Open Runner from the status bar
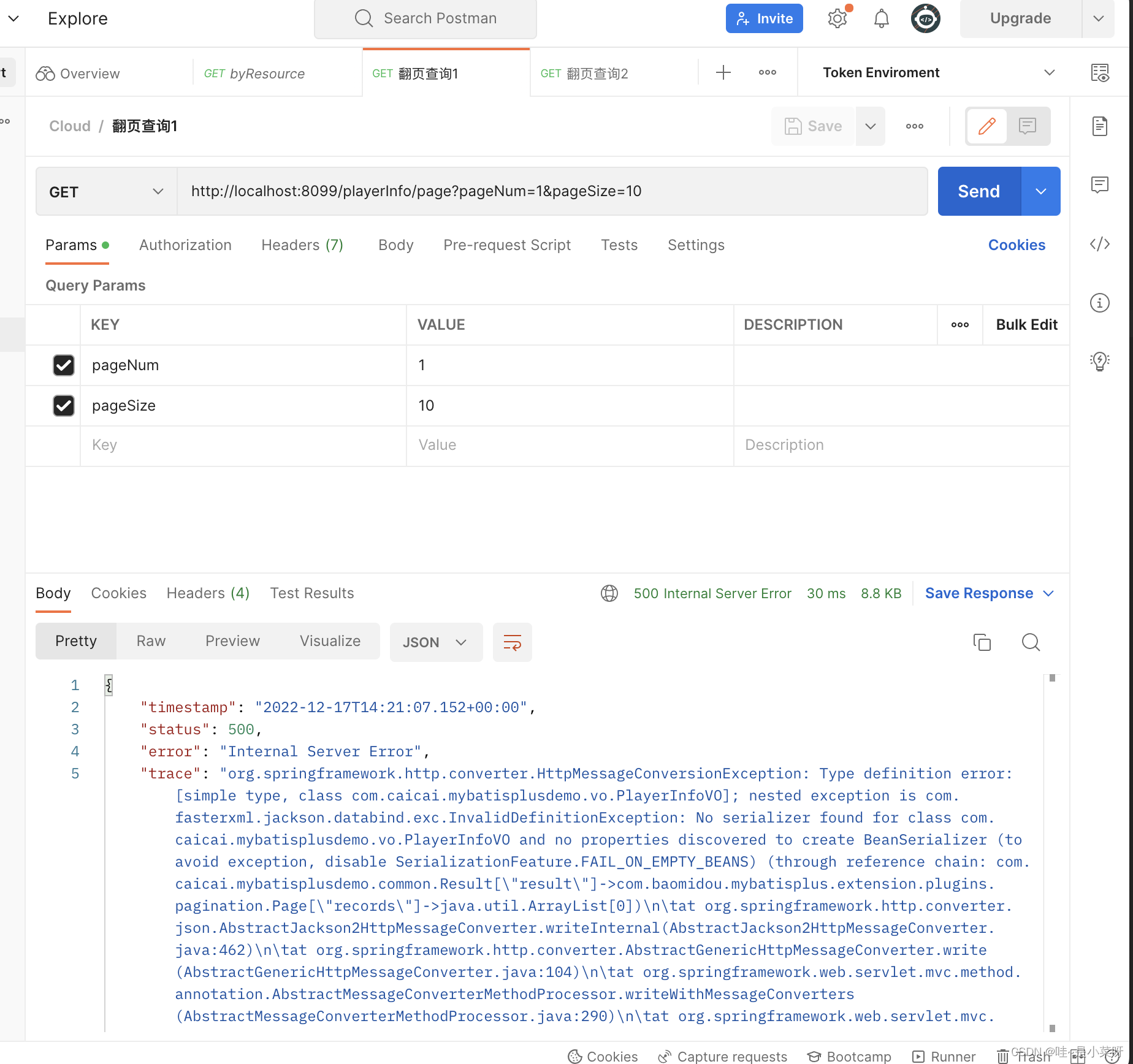Viewport: 1133px width, 1064px height. [x=944, y=1057]
